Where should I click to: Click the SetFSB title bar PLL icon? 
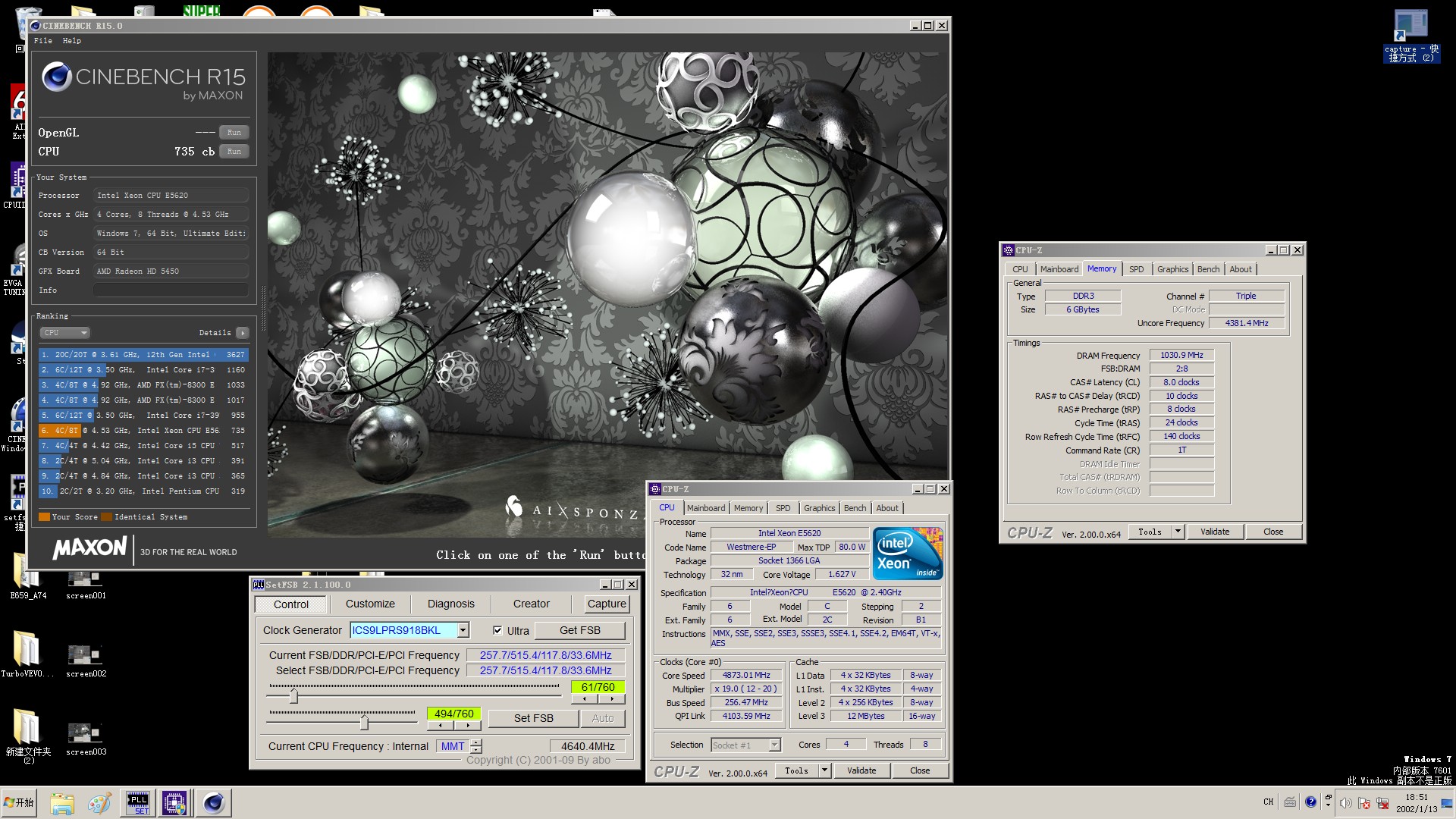click(x=259, y=585)
